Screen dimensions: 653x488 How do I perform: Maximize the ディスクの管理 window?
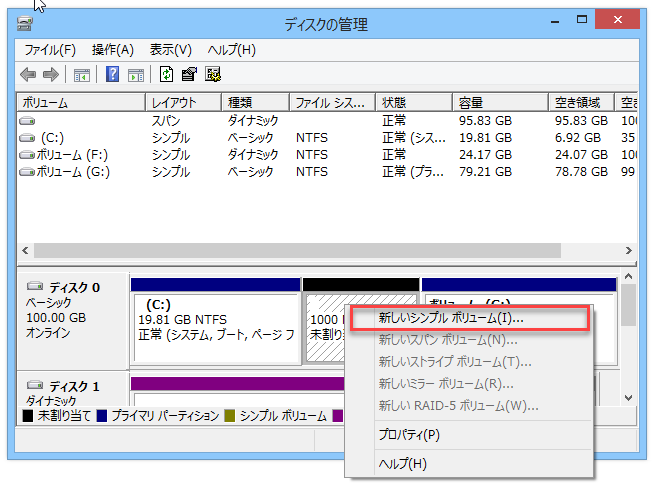582,20
